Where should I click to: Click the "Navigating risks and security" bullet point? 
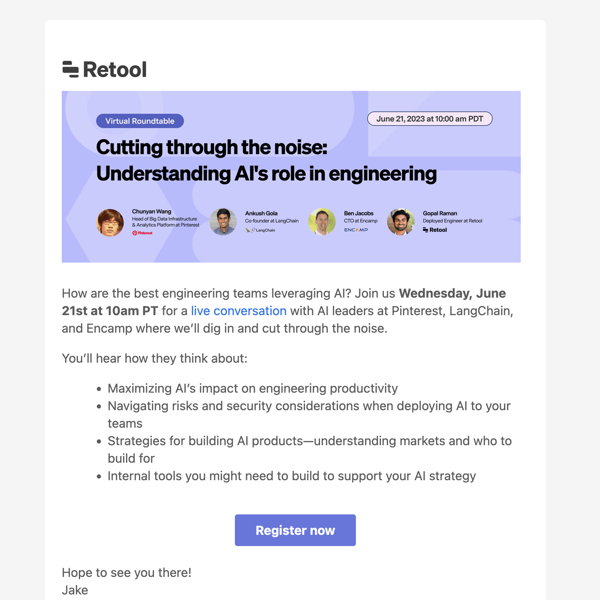click(x=308, y=406)
